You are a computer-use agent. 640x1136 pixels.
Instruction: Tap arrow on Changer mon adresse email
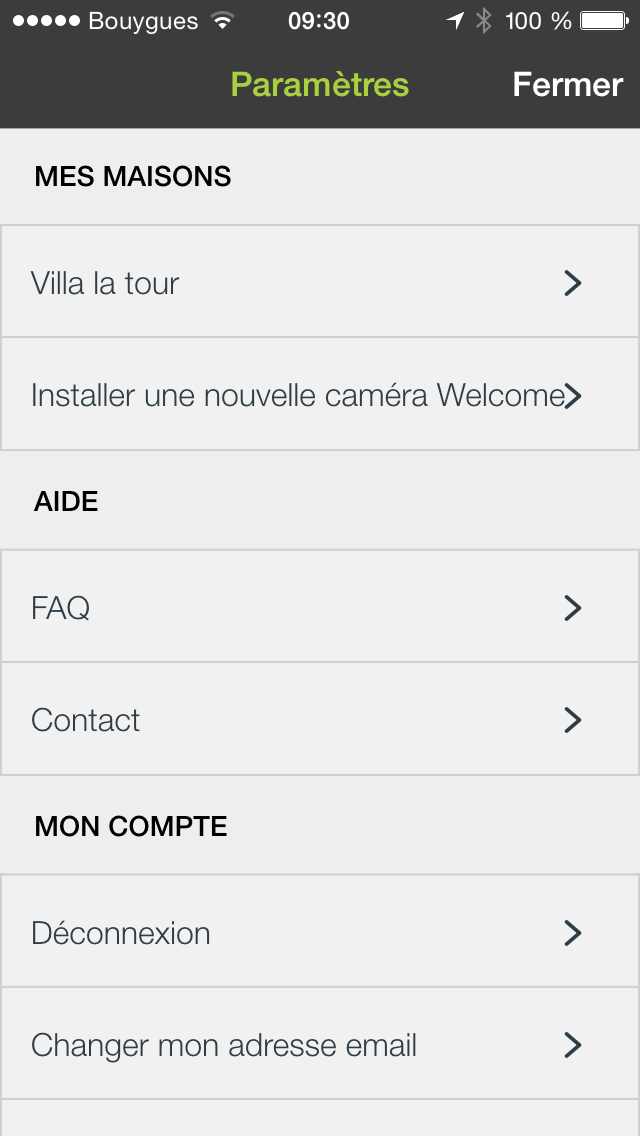pos(572,1046)
